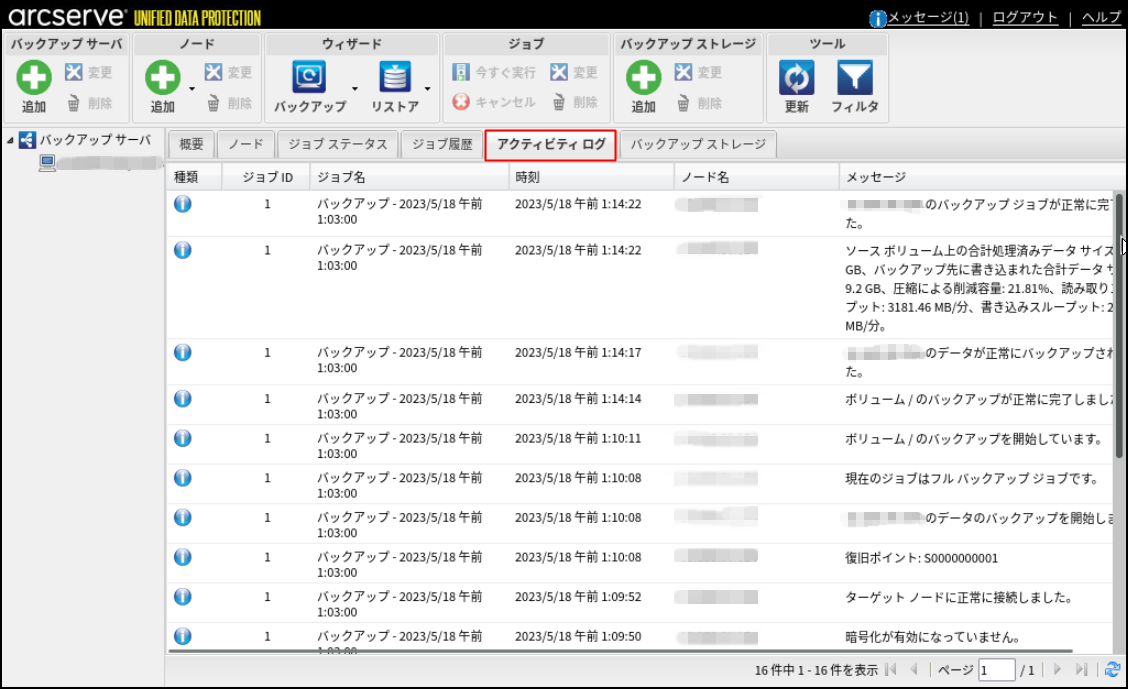Image resolution: width=1128 pixels, height=689 pixels.
Task: Click the Add Node green plus icon
Action: (x=163, y=78)
